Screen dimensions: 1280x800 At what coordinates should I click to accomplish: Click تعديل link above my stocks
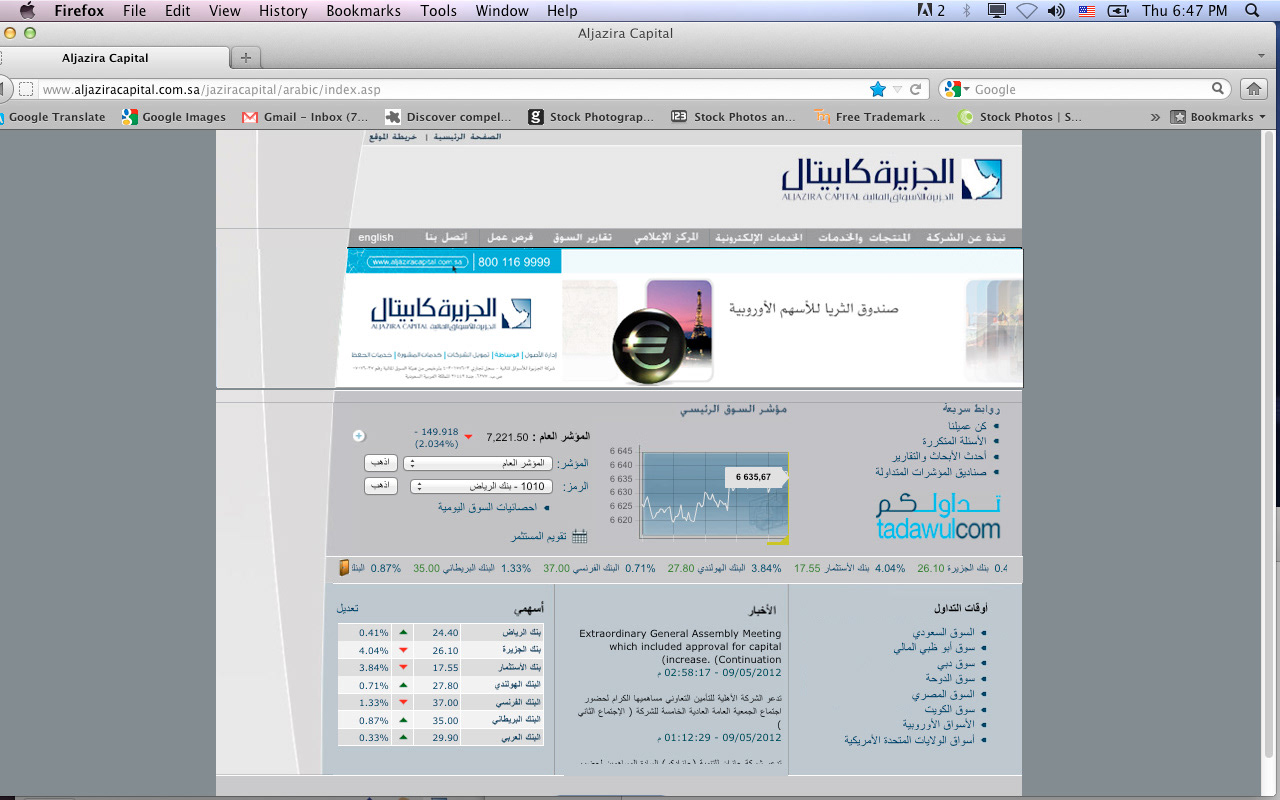point(347,608)
